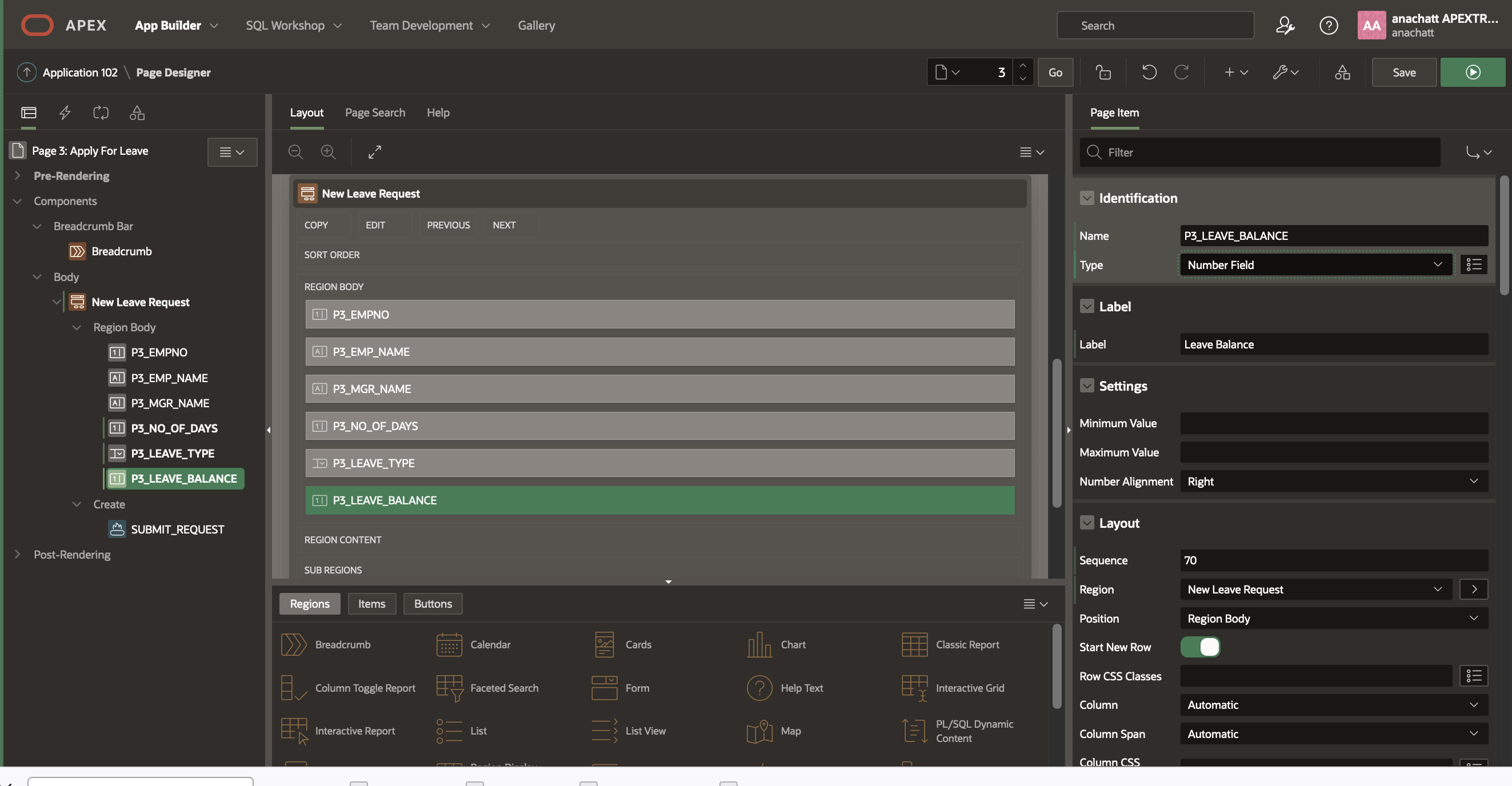Open the Number Alignment dropdown
The height and width of the screenshot is (786, 1512).
pos(1333,481)
